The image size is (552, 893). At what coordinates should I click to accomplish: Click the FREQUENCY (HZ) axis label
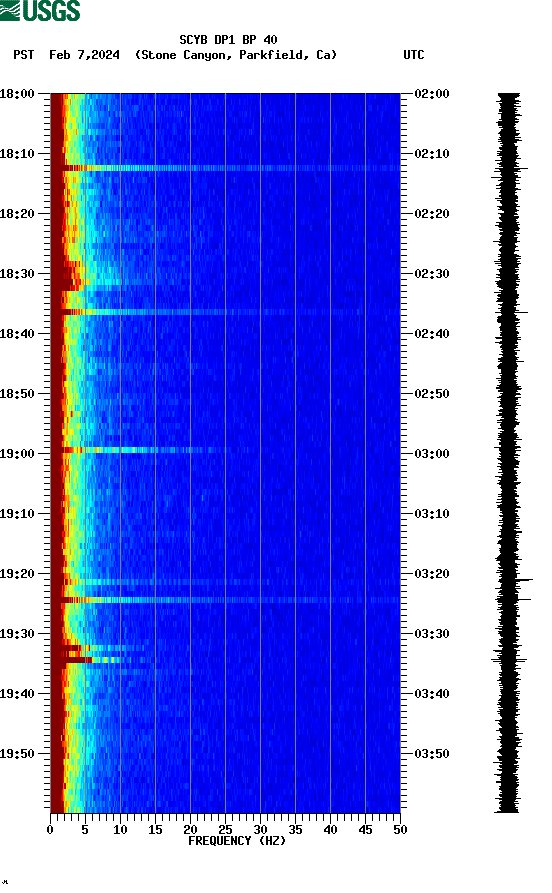(236, 841)
